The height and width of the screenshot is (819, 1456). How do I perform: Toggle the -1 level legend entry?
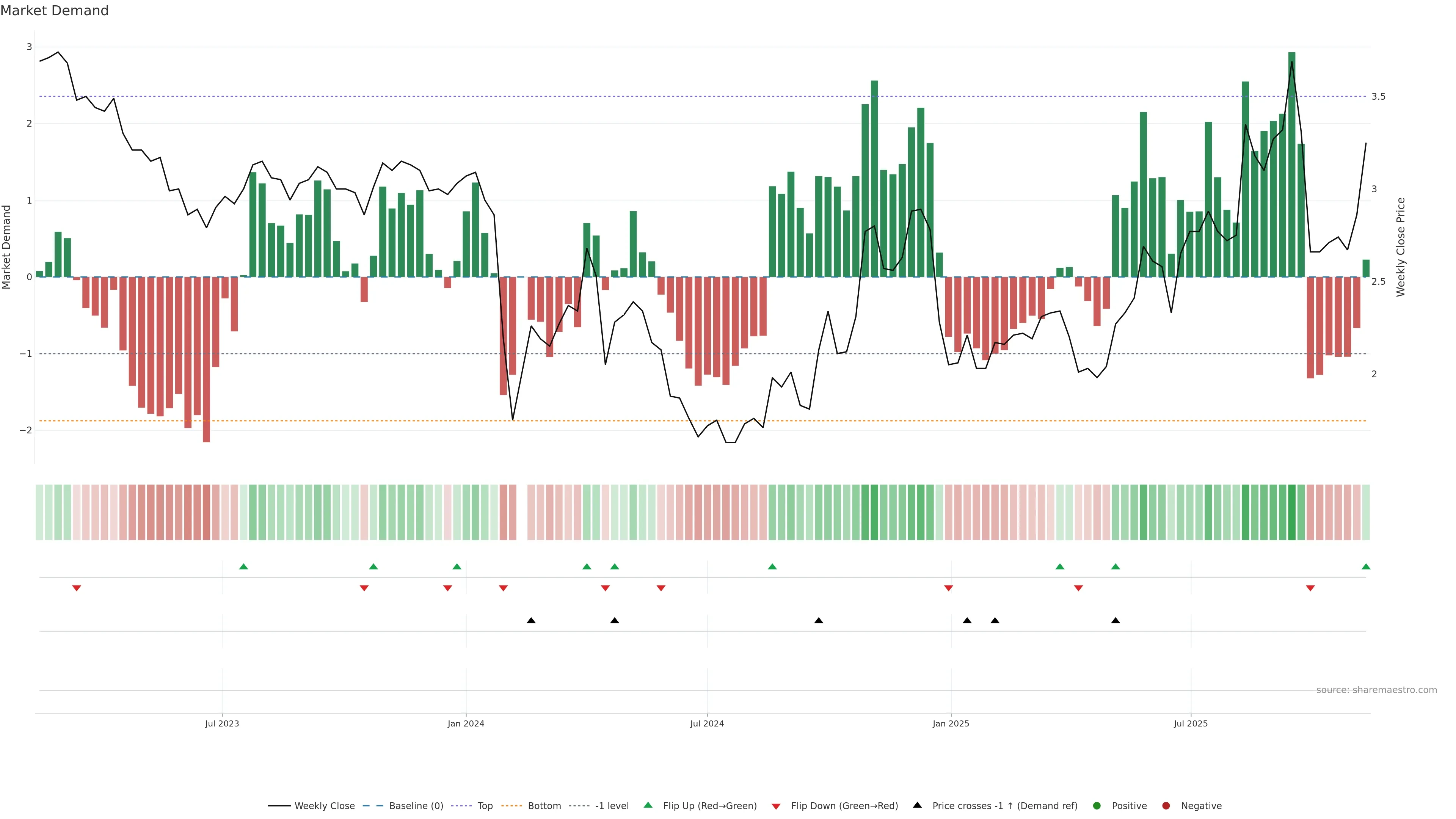tap(612, 805)
